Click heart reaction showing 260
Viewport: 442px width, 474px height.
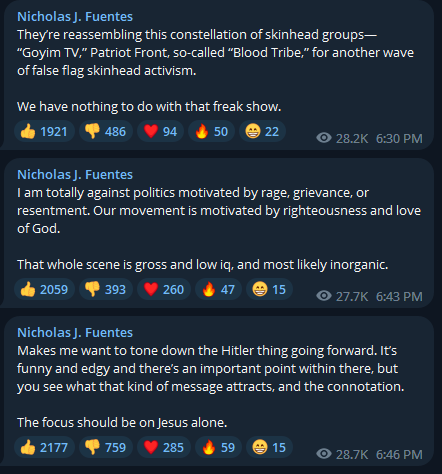[164, 290]
